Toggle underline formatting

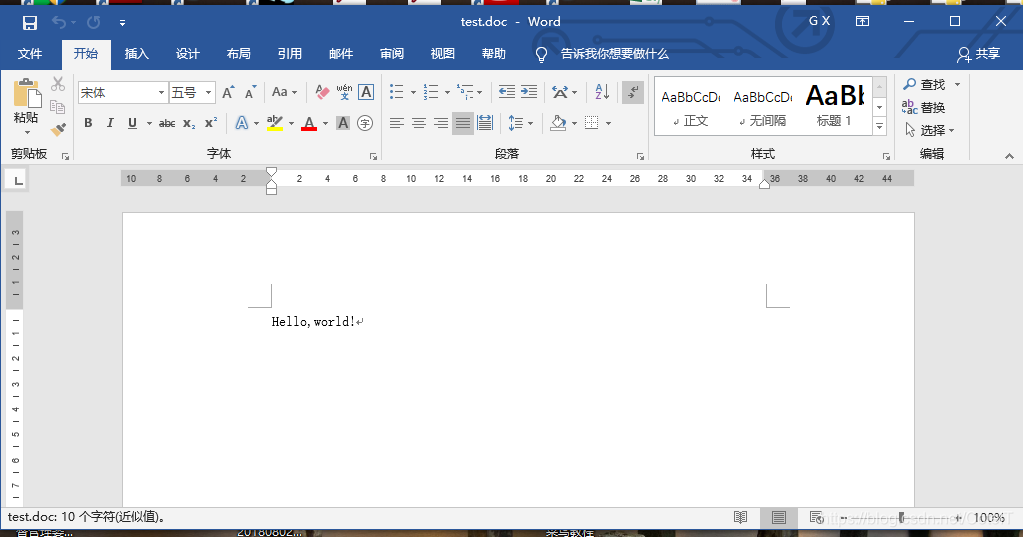[132, 123]
